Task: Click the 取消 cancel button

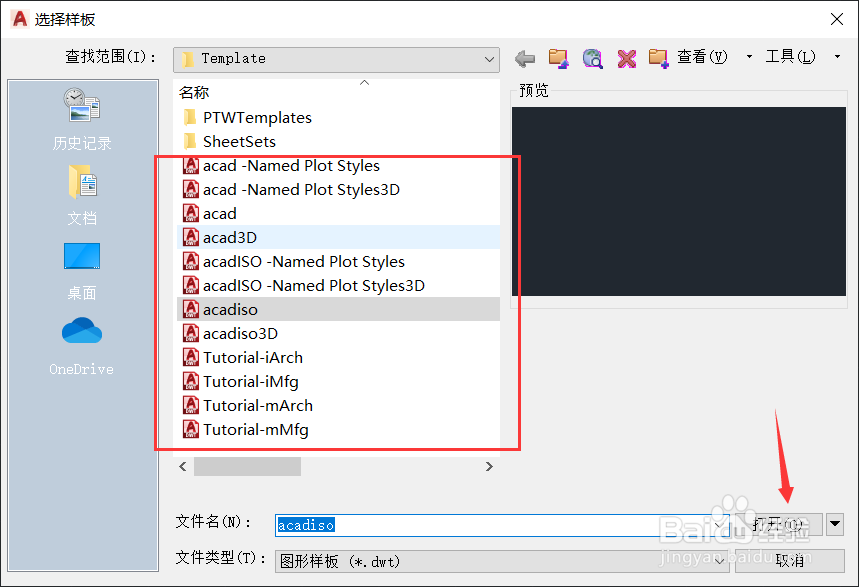Action: (789, 561)
